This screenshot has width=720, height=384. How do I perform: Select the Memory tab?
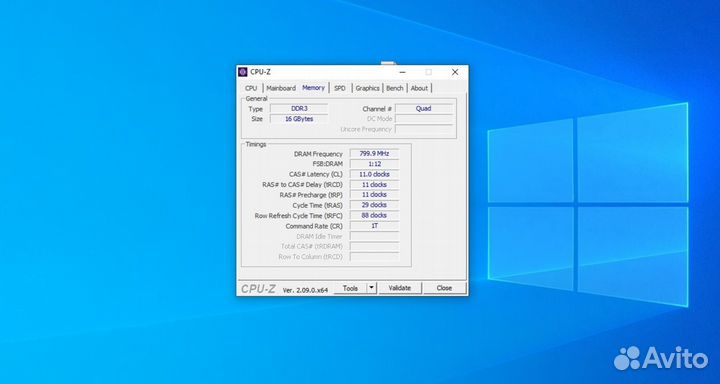(314, 87)
